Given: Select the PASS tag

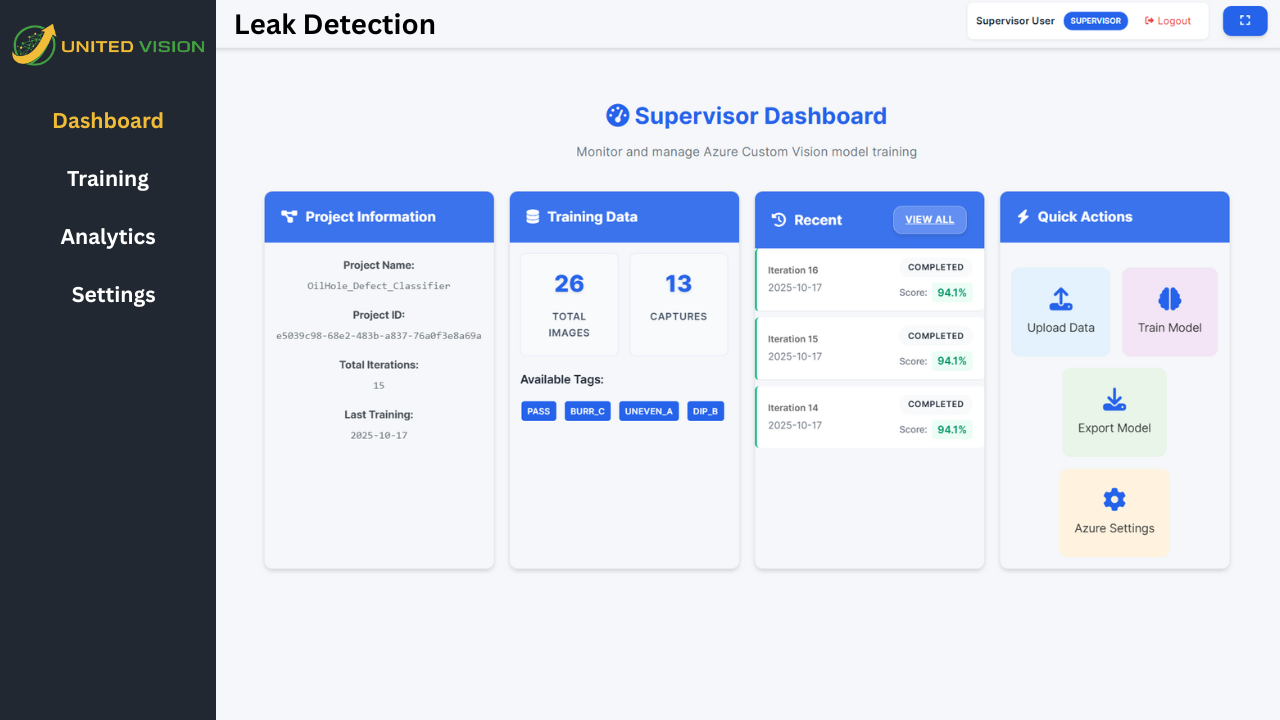Looking at the screenshot, I should [538, 410].
